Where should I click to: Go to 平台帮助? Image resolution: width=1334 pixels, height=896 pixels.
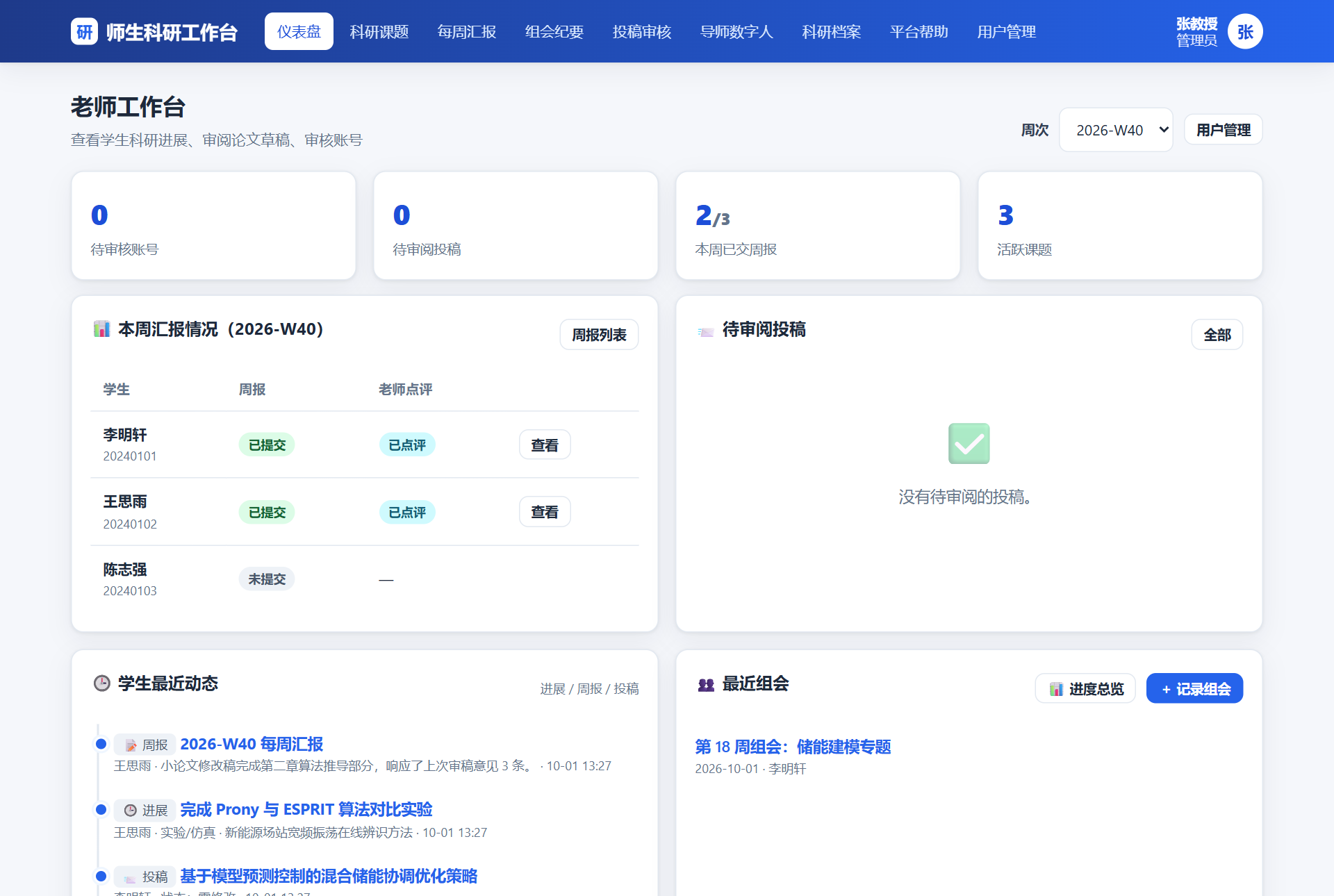point(919,31)
